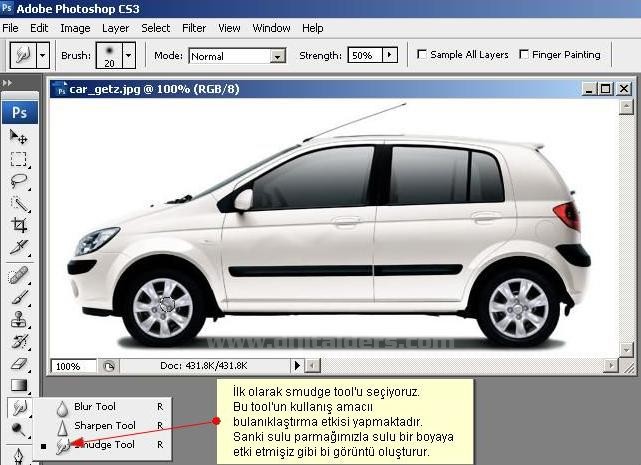Open the Brush picker dropdown arrow
Screen dimensions: 641x465
click(129, 55)
